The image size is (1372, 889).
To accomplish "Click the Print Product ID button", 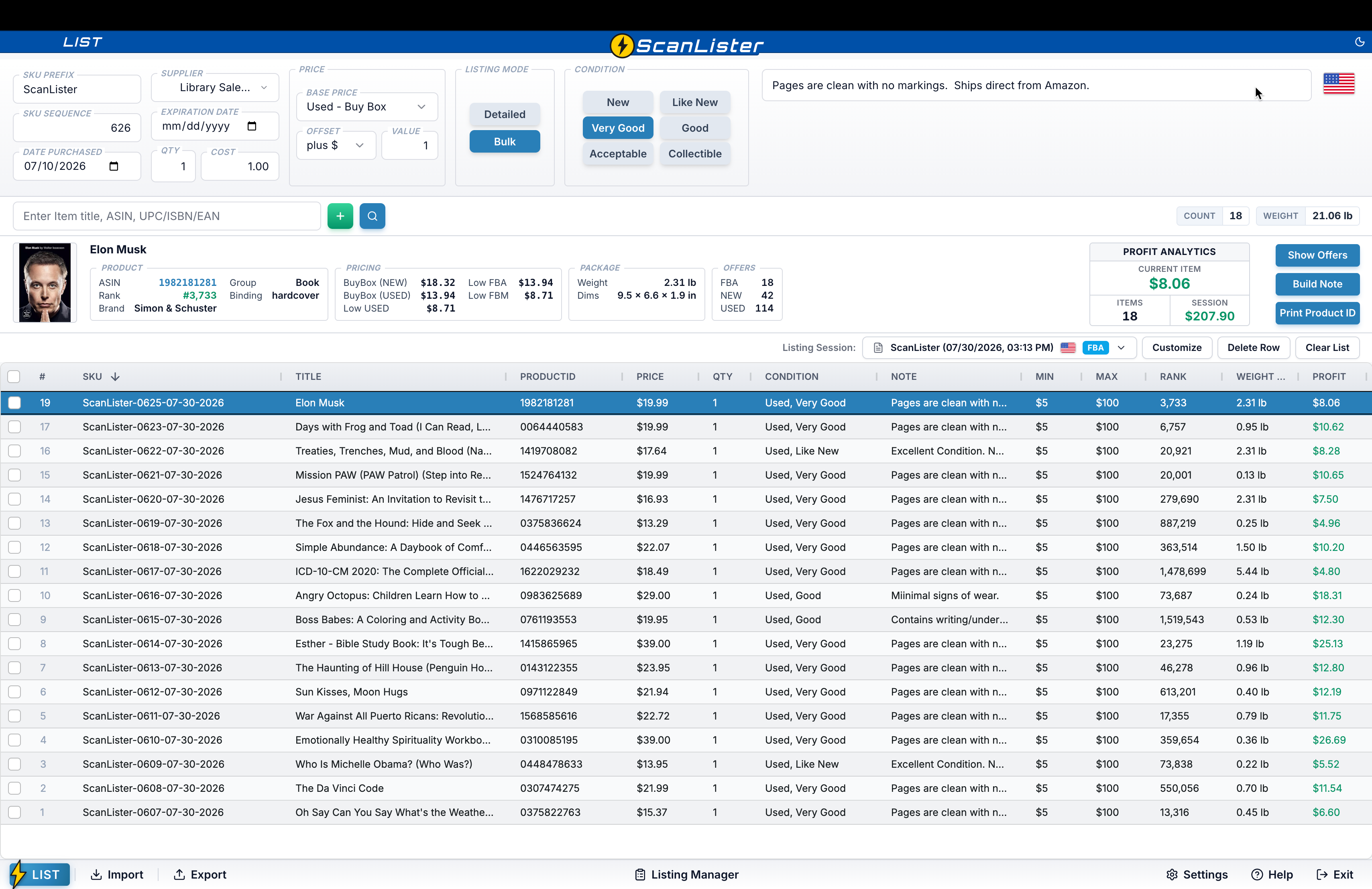I will [x=1317, y=313].
